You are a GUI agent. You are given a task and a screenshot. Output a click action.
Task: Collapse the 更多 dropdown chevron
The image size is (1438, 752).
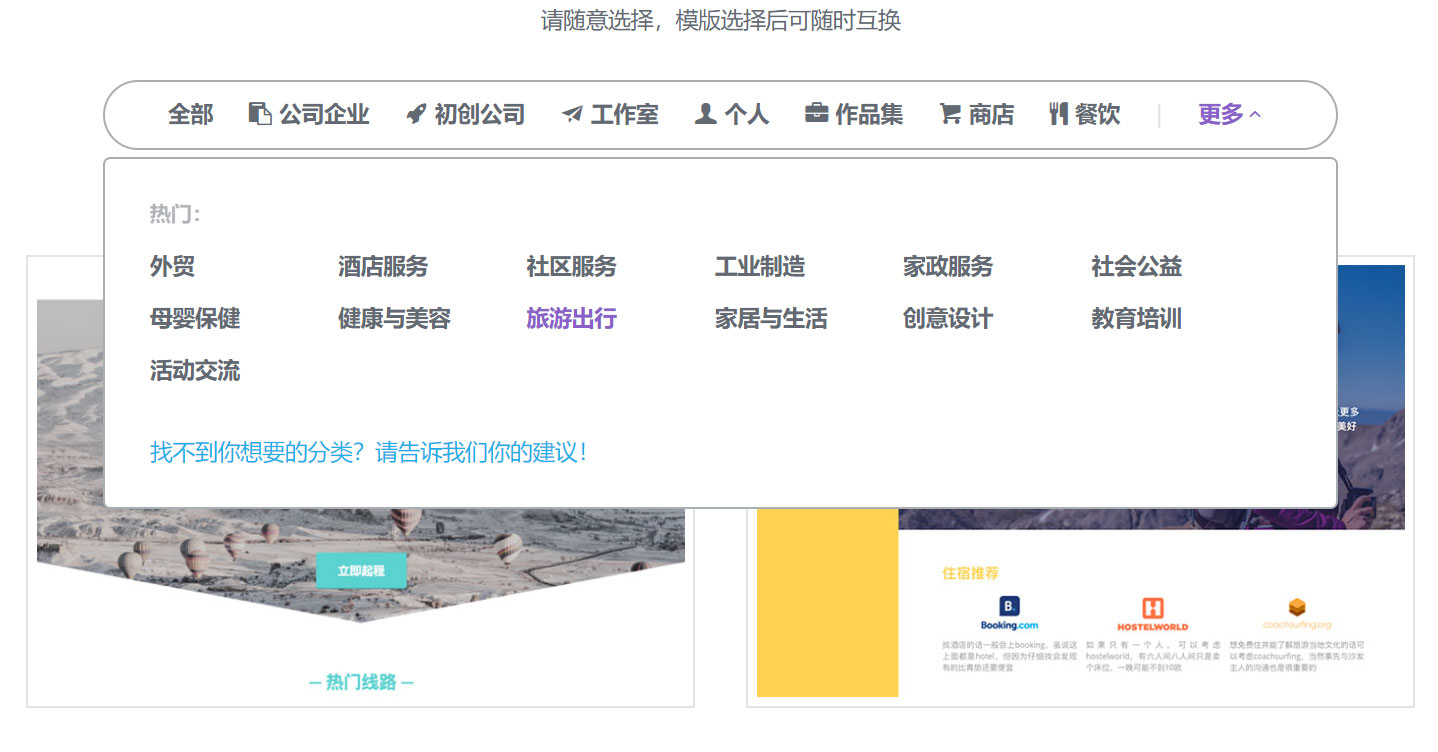click(x=1255, y=112)
